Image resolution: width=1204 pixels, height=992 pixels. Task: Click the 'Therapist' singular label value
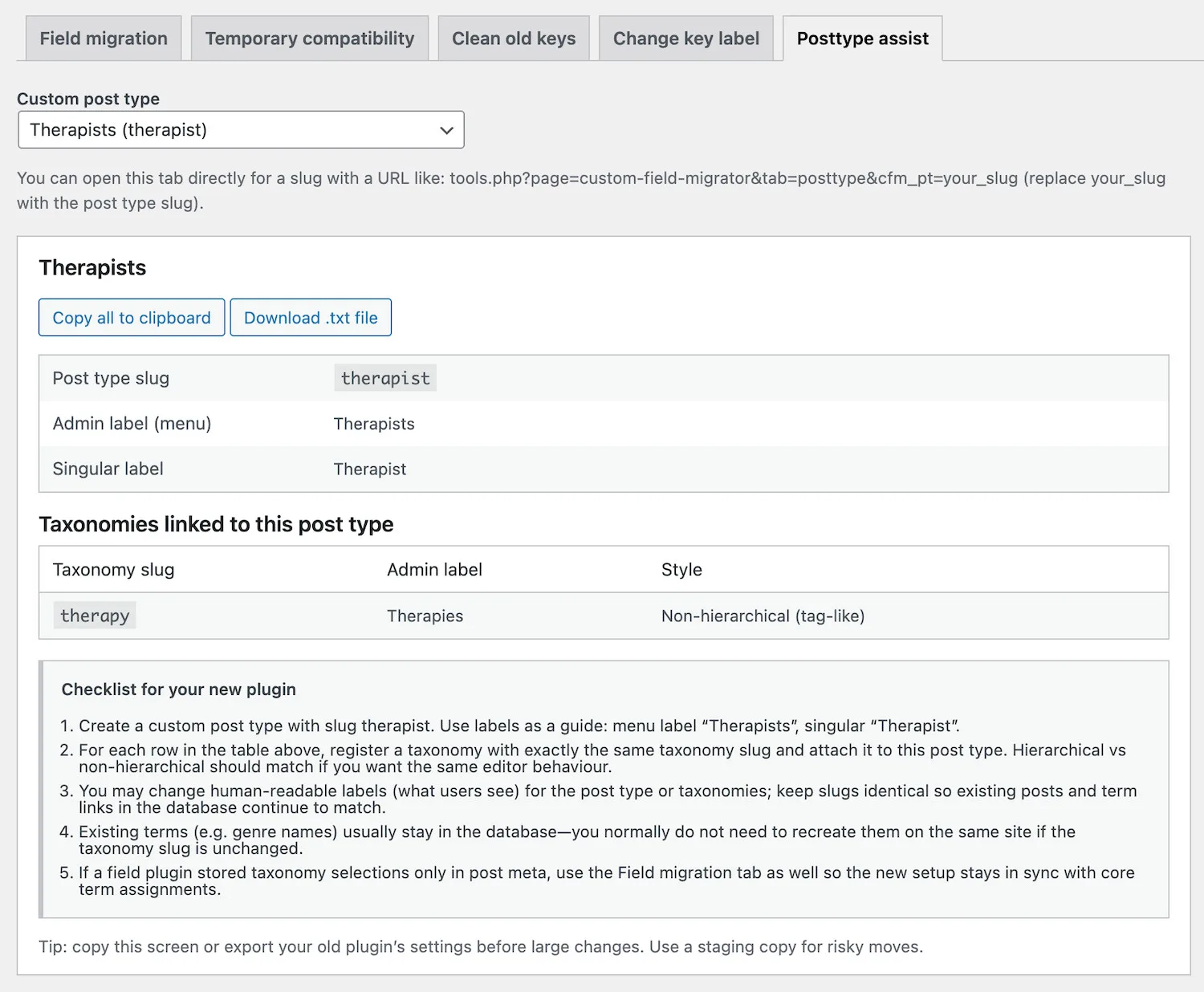click(370, 470)
